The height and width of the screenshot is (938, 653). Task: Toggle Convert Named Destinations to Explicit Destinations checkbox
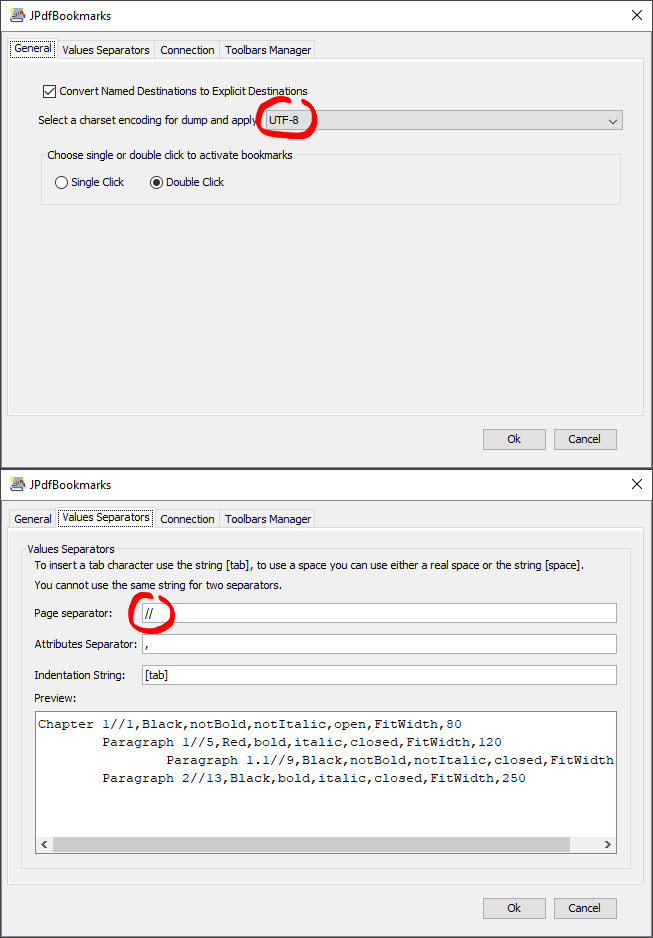tap(49, 92)
